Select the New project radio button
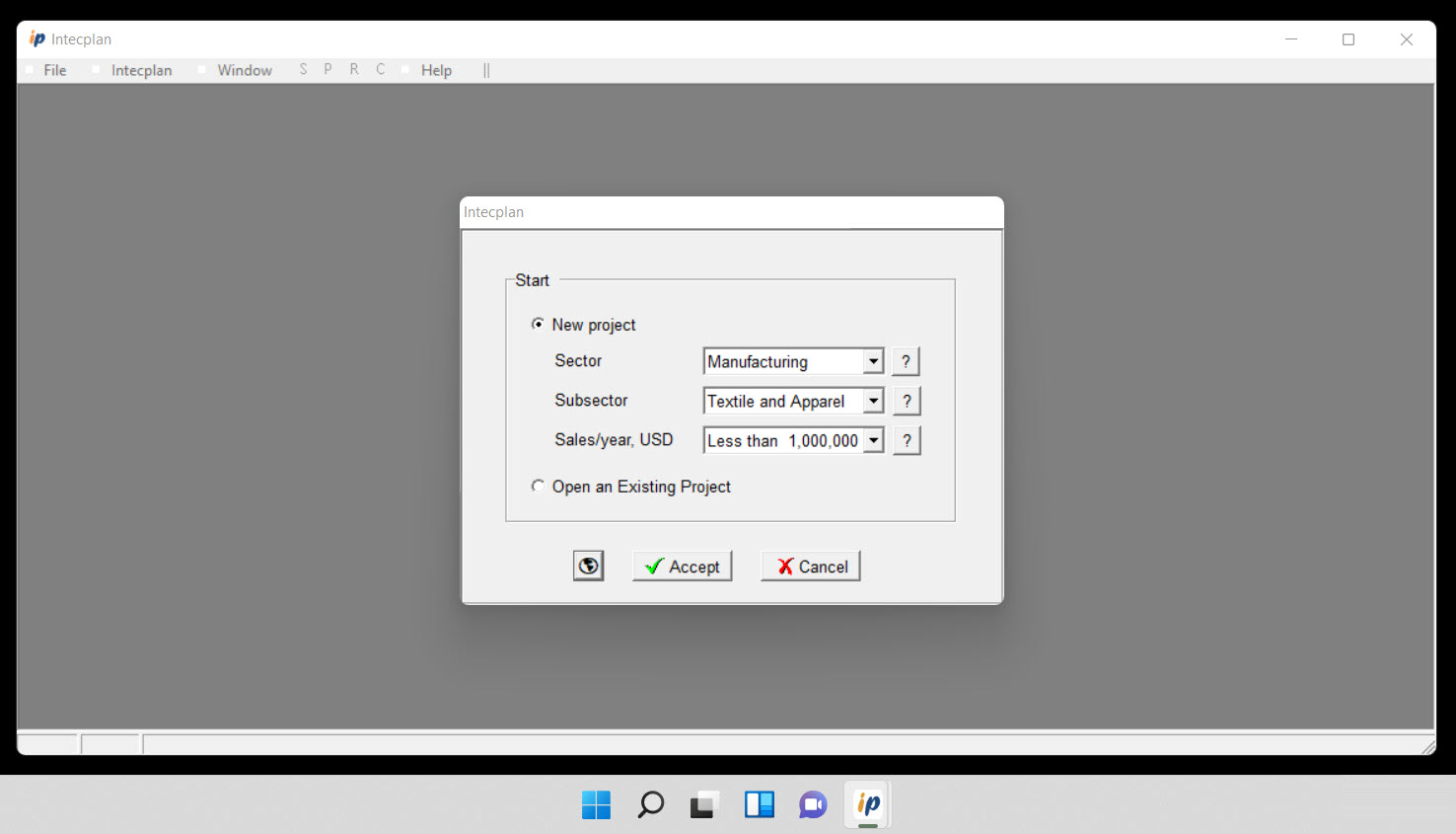1456x834 pixels. click(x=539, y=323)
